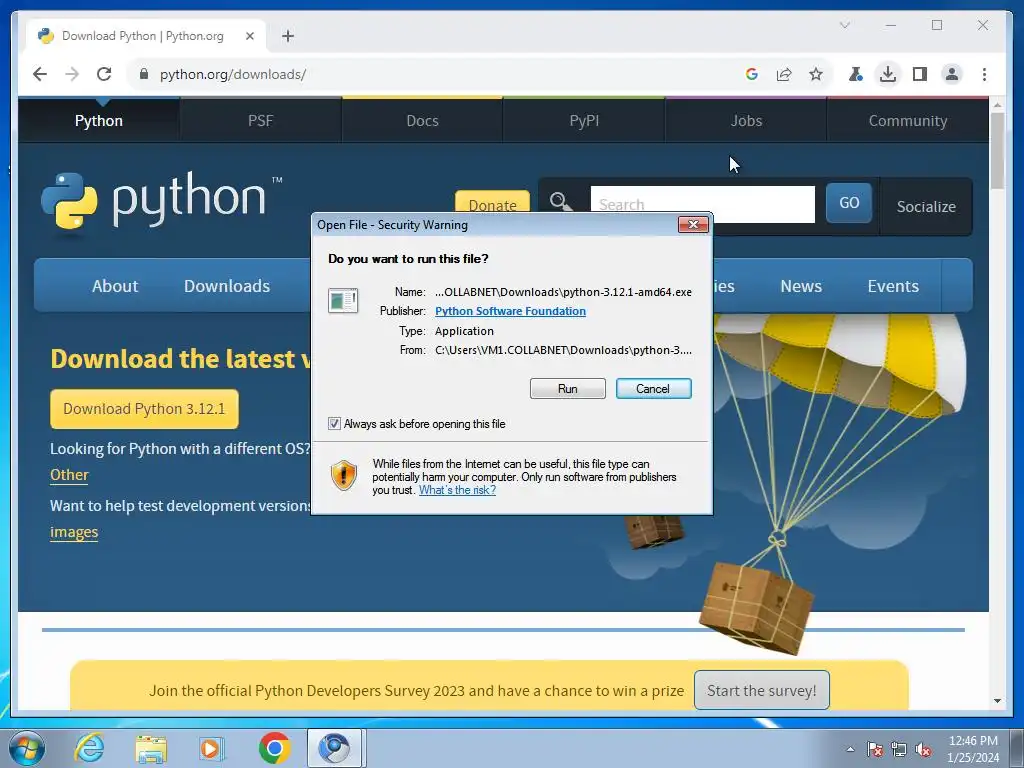Click the address bar URL
The width and height of the screenshot is (1024, 768).
tap(233, 74)
